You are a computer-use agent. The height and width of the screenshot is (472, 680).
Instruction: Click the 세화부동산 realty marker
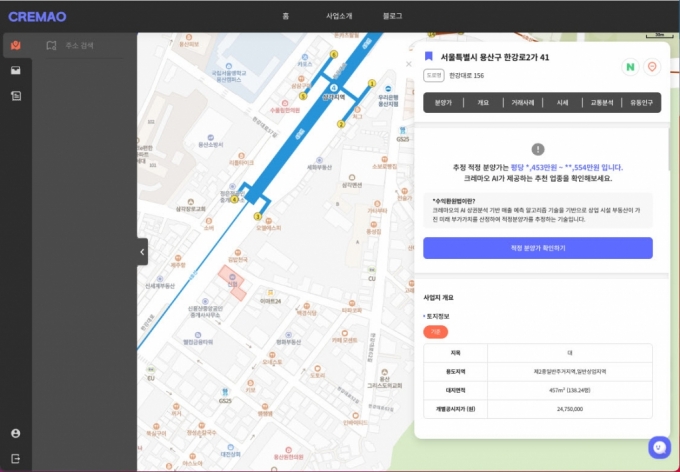click(x=319, y=160)
